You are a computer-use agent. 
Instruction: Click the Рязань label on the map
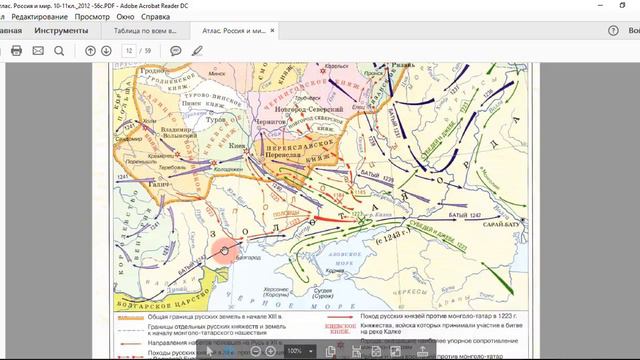click(x=403, y=65)
